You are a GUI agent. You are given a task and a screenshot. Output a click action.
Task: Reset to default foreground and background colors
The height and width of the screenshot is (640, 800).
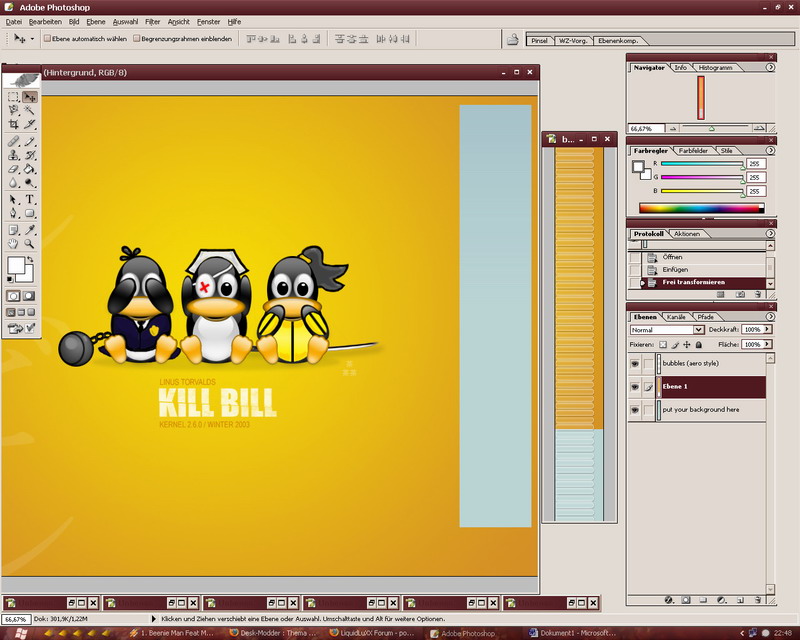tap(10, 279)
